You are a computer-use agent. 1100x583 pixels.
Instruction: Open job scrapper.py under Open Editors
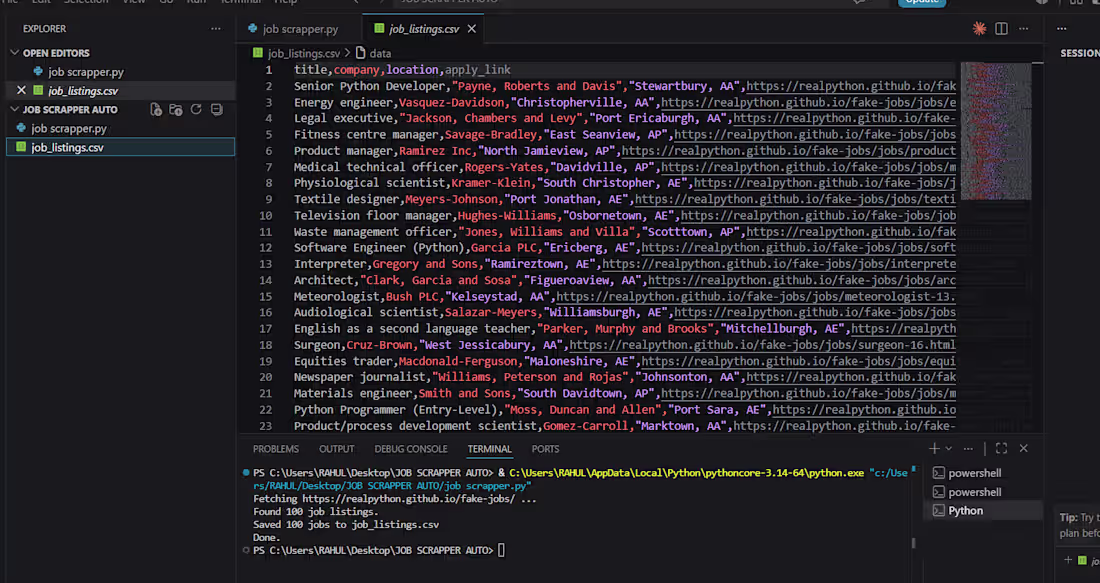tap(86, 72)
